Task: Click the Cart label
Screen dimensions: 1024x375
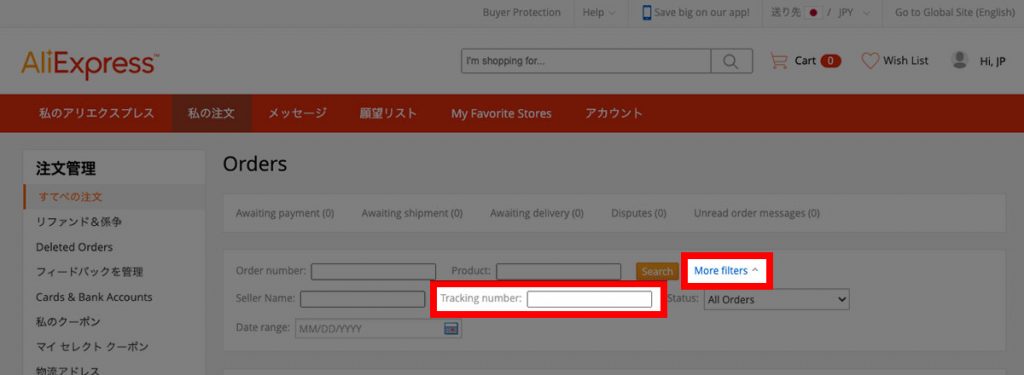Action: (805, 61)
